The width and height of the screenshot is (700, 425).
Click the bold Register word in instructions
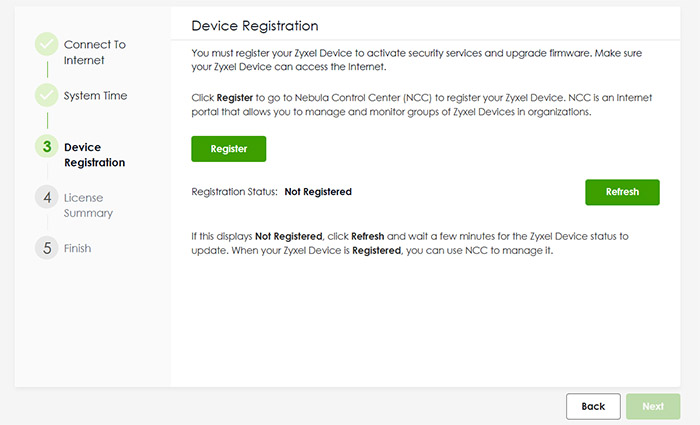pos(235,98)
